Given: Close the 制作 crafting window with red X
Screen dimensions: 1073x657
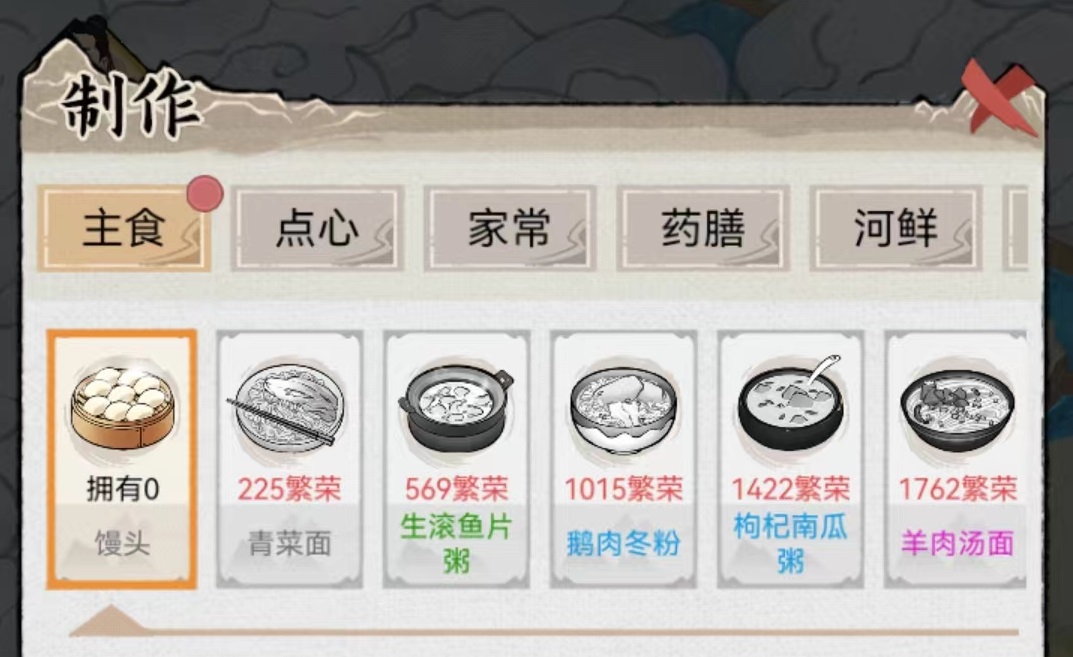Looking at the screenshot, I should tap(999, 96).
